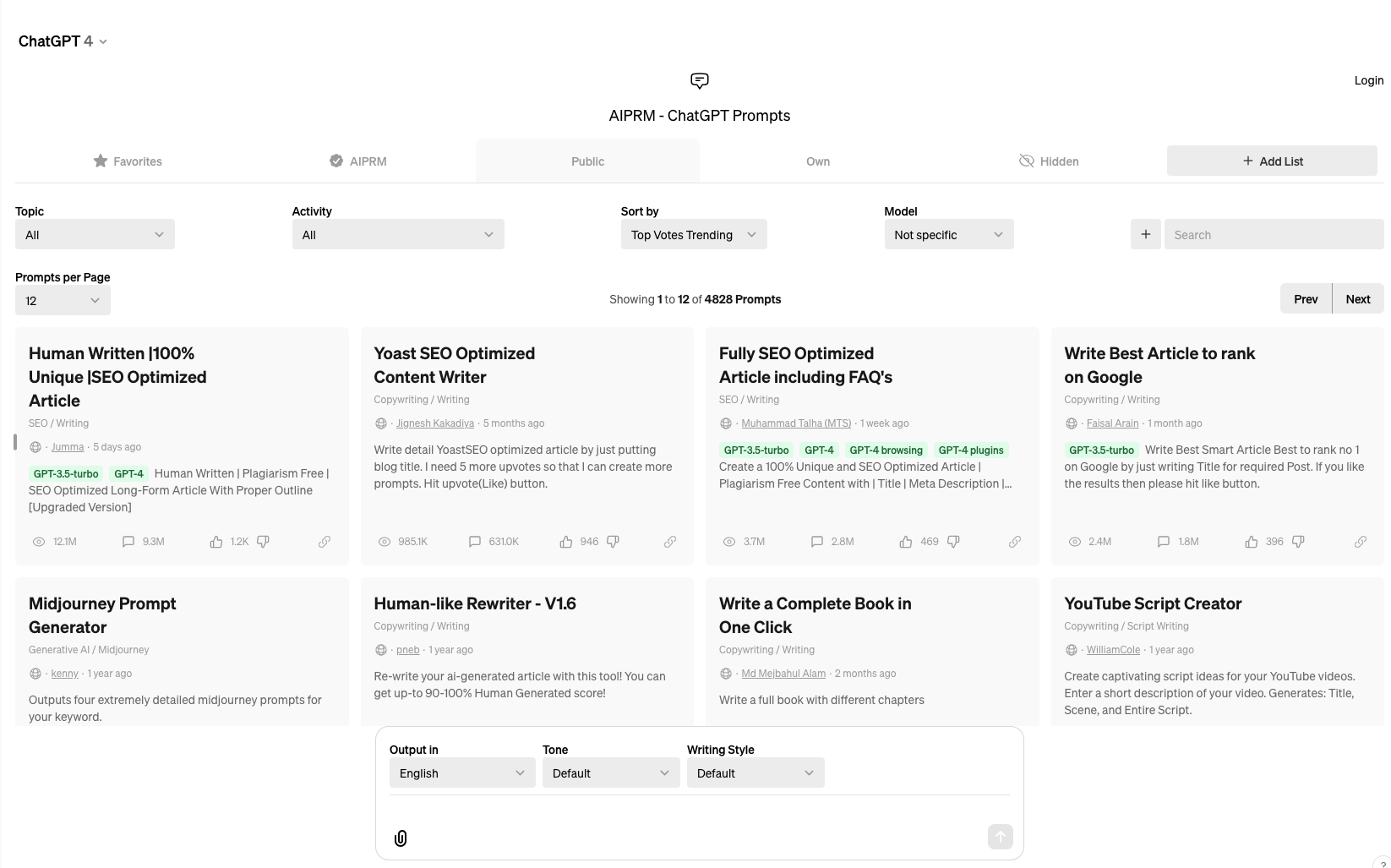
Task: Open the Topic filter dropdown
Action: 94,234
